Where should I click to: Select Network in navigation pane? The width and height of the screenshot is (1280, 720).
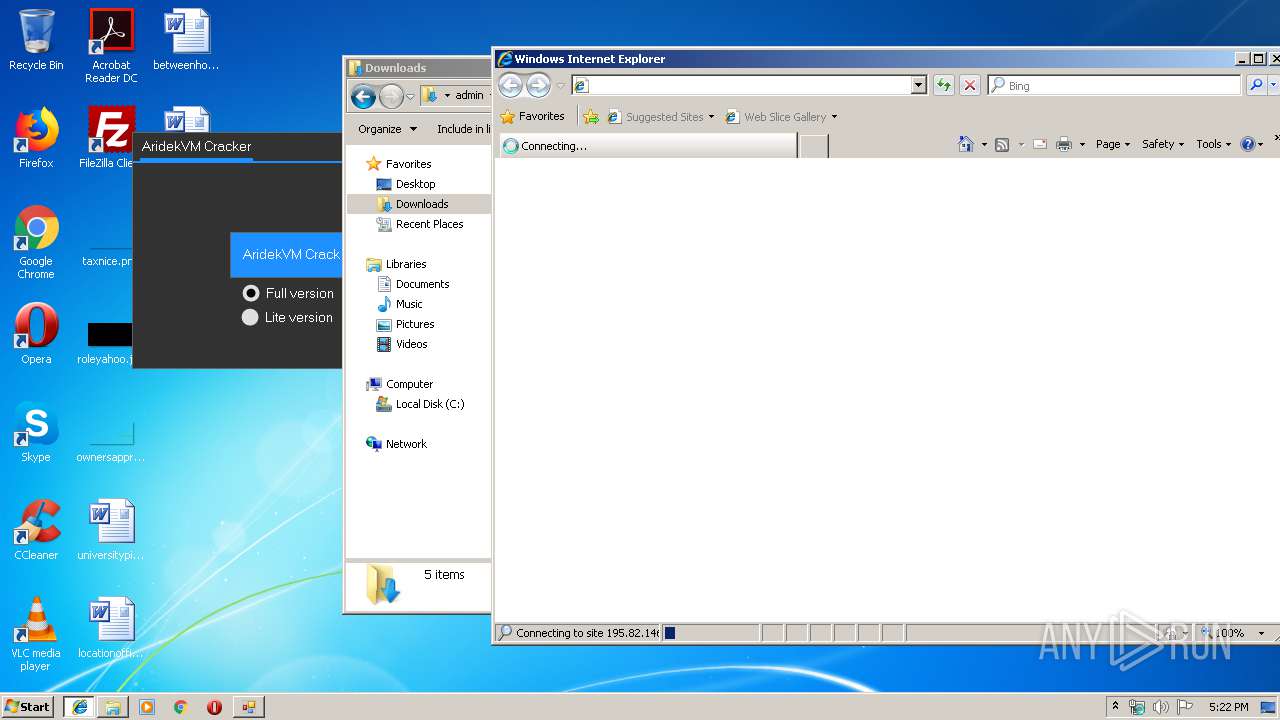click(x=406, y=444)
